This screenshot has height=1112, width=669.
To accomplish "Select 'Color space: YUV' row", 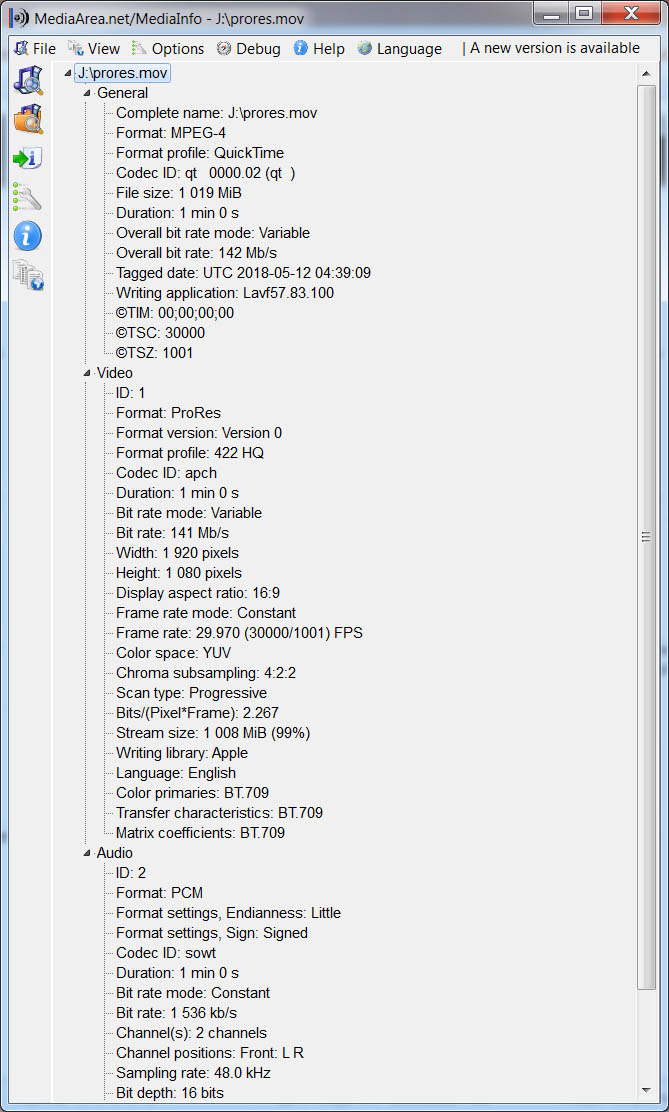I will (x=173, y=652).
